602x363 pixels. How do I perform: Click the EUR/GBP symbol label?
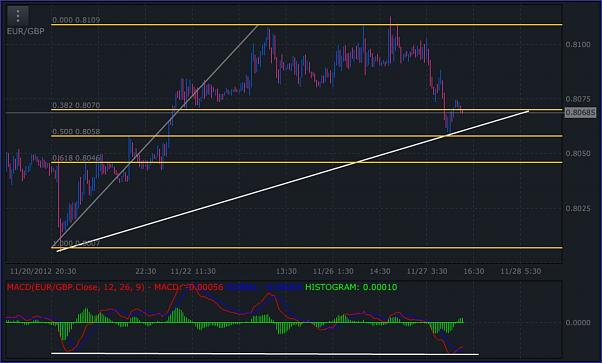26,31
